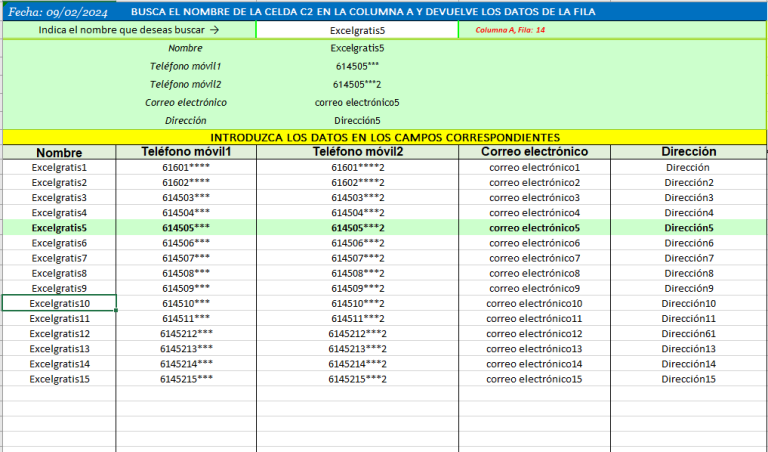Viewport: 768px width, 452px height.
Task: Click the blue title 'BUSCA EL NOMBRE DE LA CELDA C2'
Action: click(x=363, y=12)
